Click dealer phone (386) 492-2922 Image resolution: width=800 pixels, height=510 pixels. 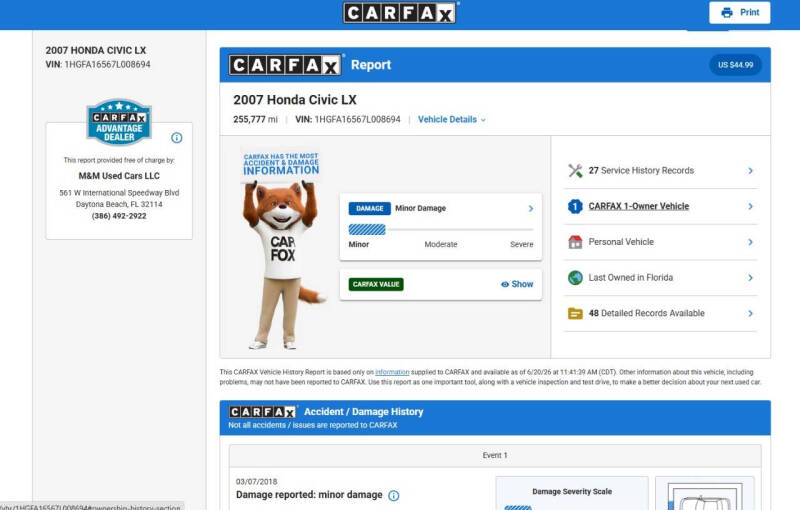[119, 216]
